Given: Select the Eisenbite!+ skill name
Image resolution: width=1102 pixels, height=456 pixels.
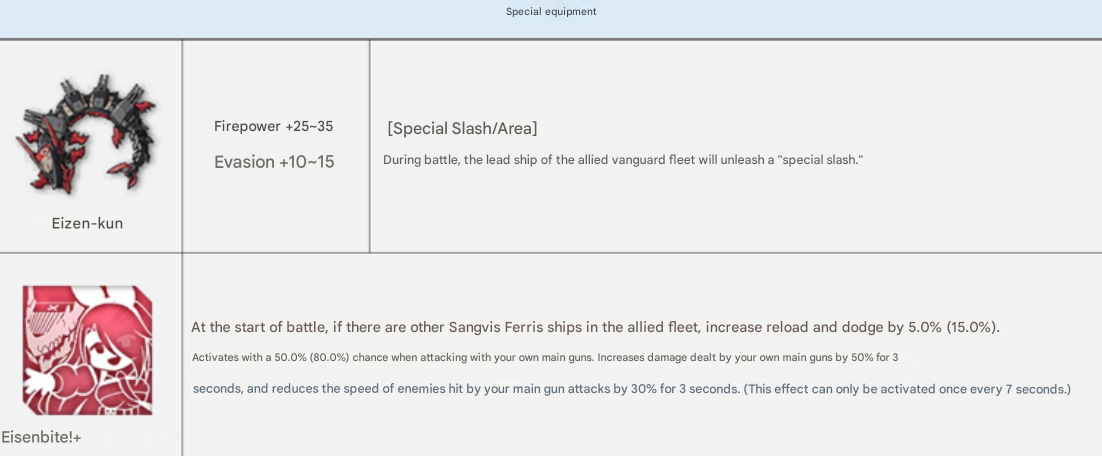Looking at the screenshot, I should click(41, 438).
